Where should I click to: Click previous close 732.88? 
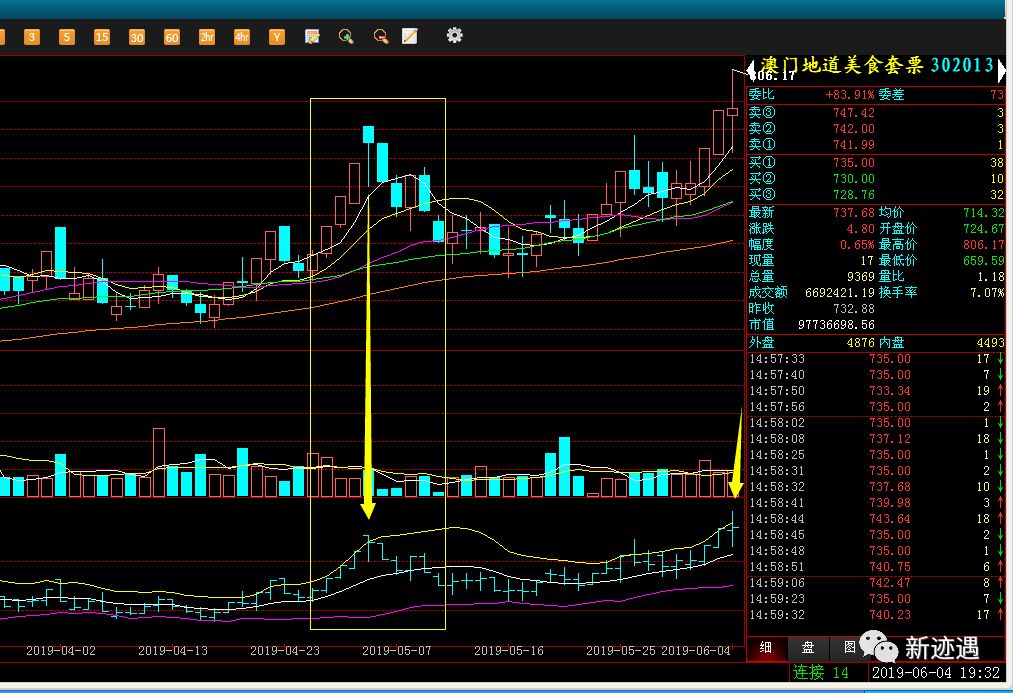853,309
